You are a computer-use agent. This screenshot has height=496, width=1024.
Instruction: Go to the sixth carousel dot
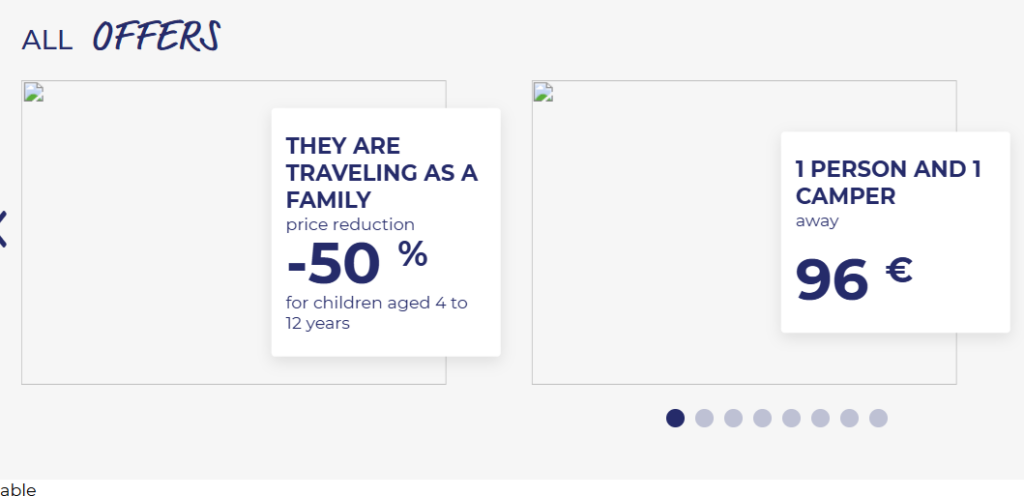tap(820, 418)
